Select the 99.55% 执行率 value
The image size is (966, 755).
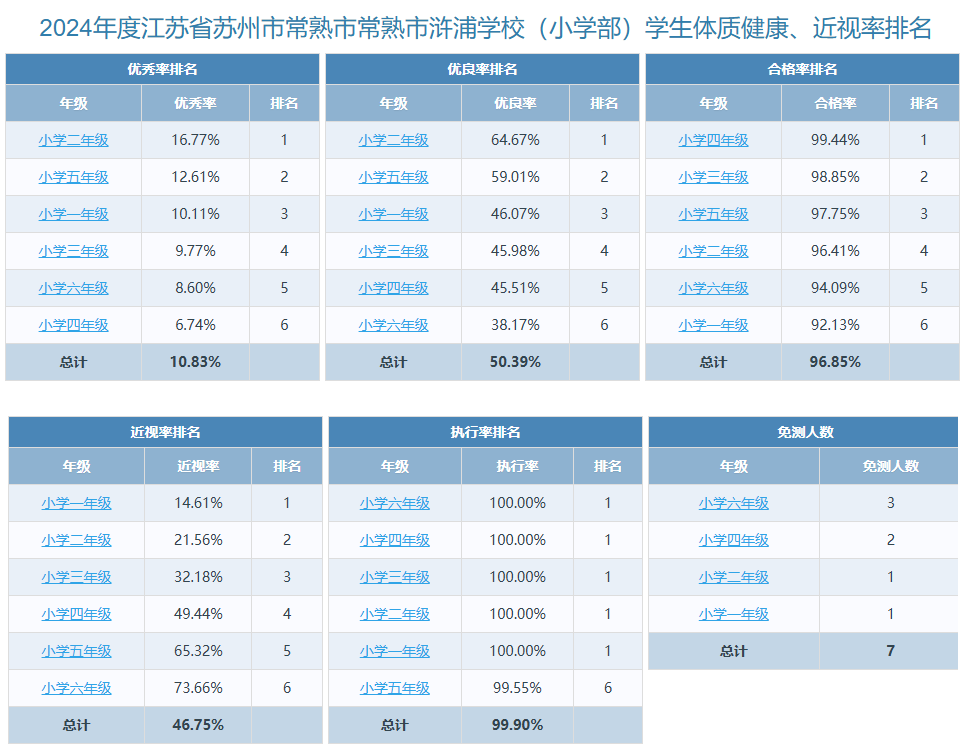pos(518,688)
